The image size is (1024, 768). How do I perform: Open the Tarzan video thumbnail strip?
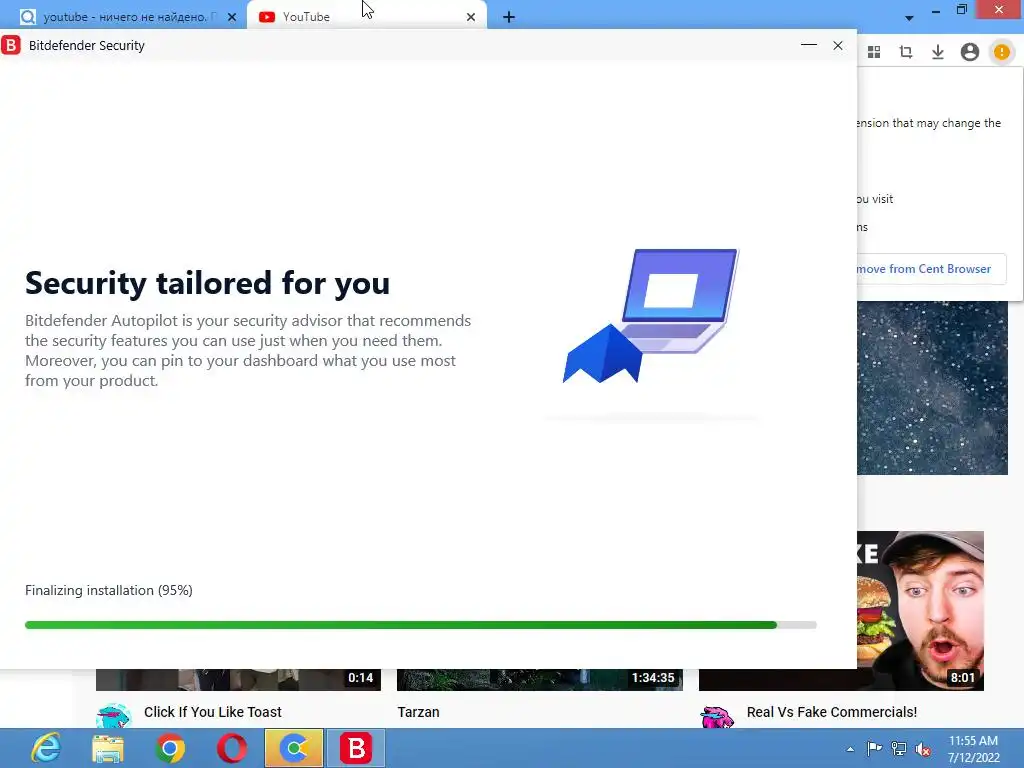(x=539, y=680)
